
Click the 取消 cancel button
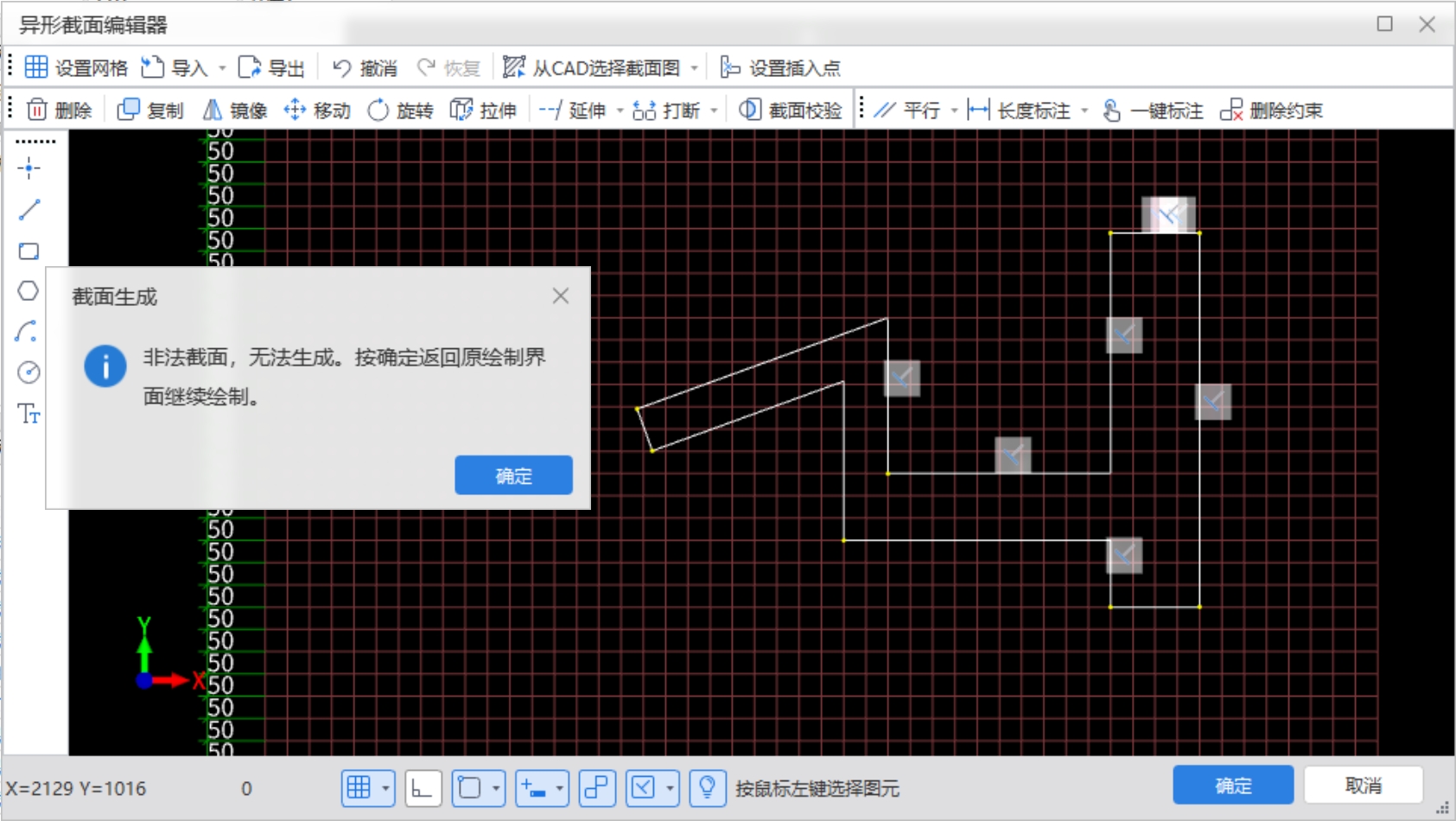pos(1363,786)
